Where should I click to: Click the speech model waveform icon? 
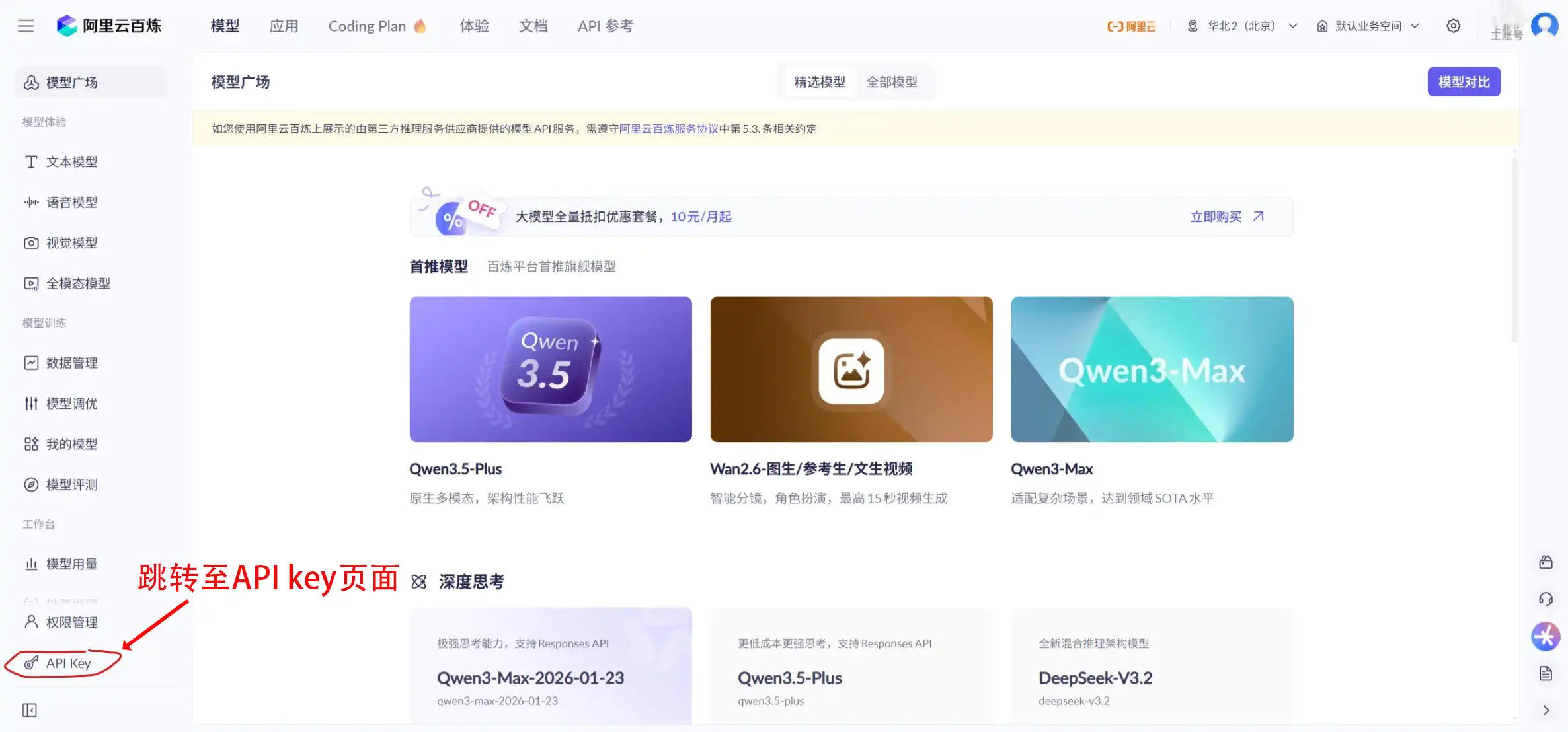pos(31,202)
